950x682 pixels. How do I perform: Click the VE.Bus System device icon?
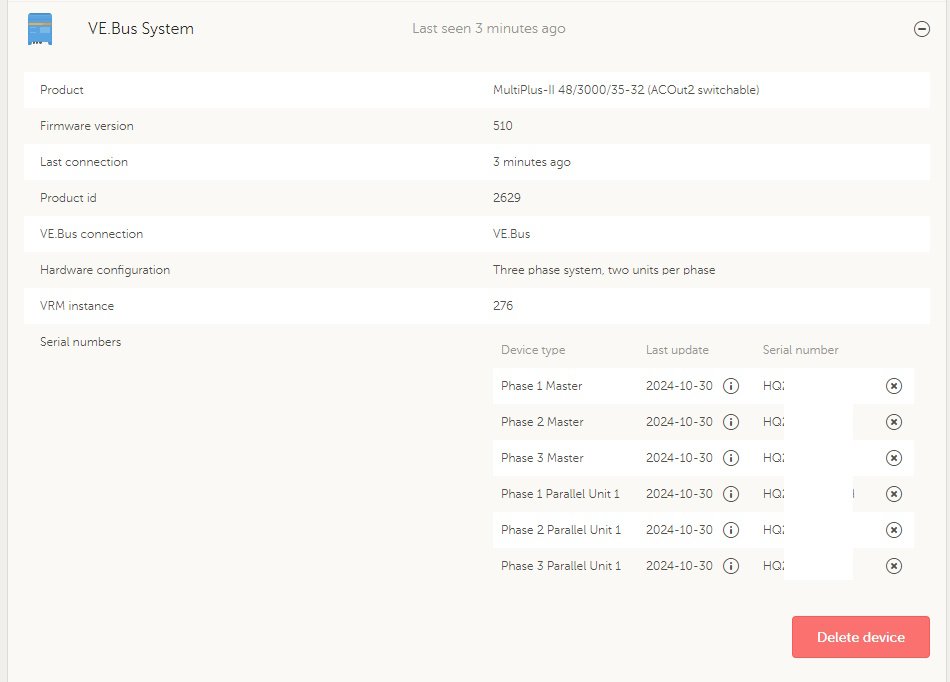coord(40,29)
